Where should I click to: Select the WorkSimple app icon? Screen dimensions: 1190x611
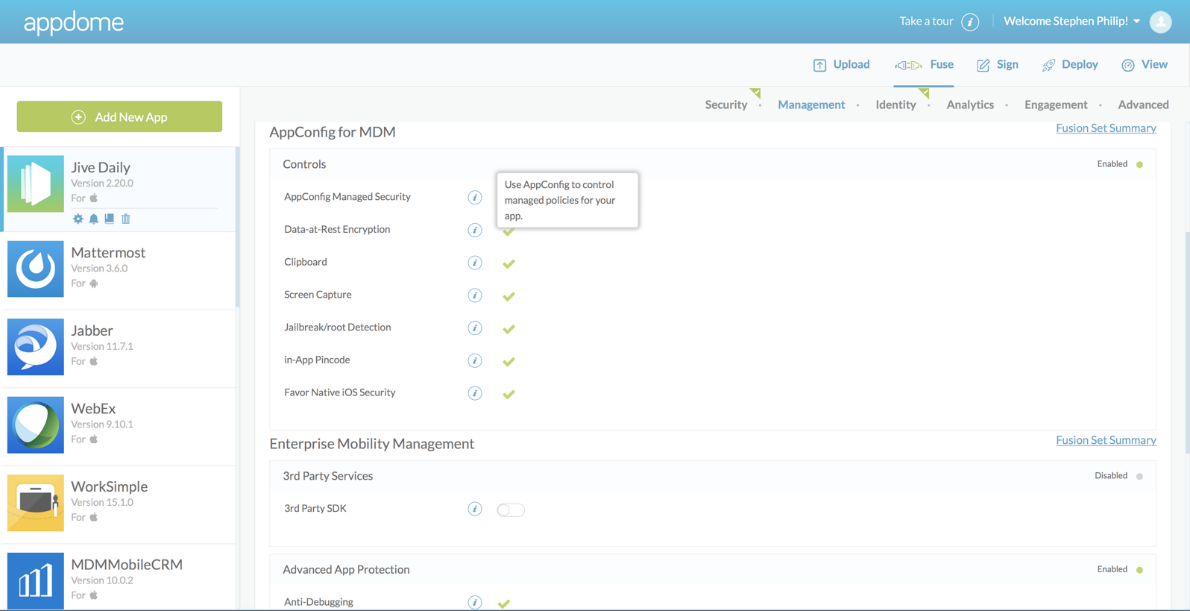point(36,503)
